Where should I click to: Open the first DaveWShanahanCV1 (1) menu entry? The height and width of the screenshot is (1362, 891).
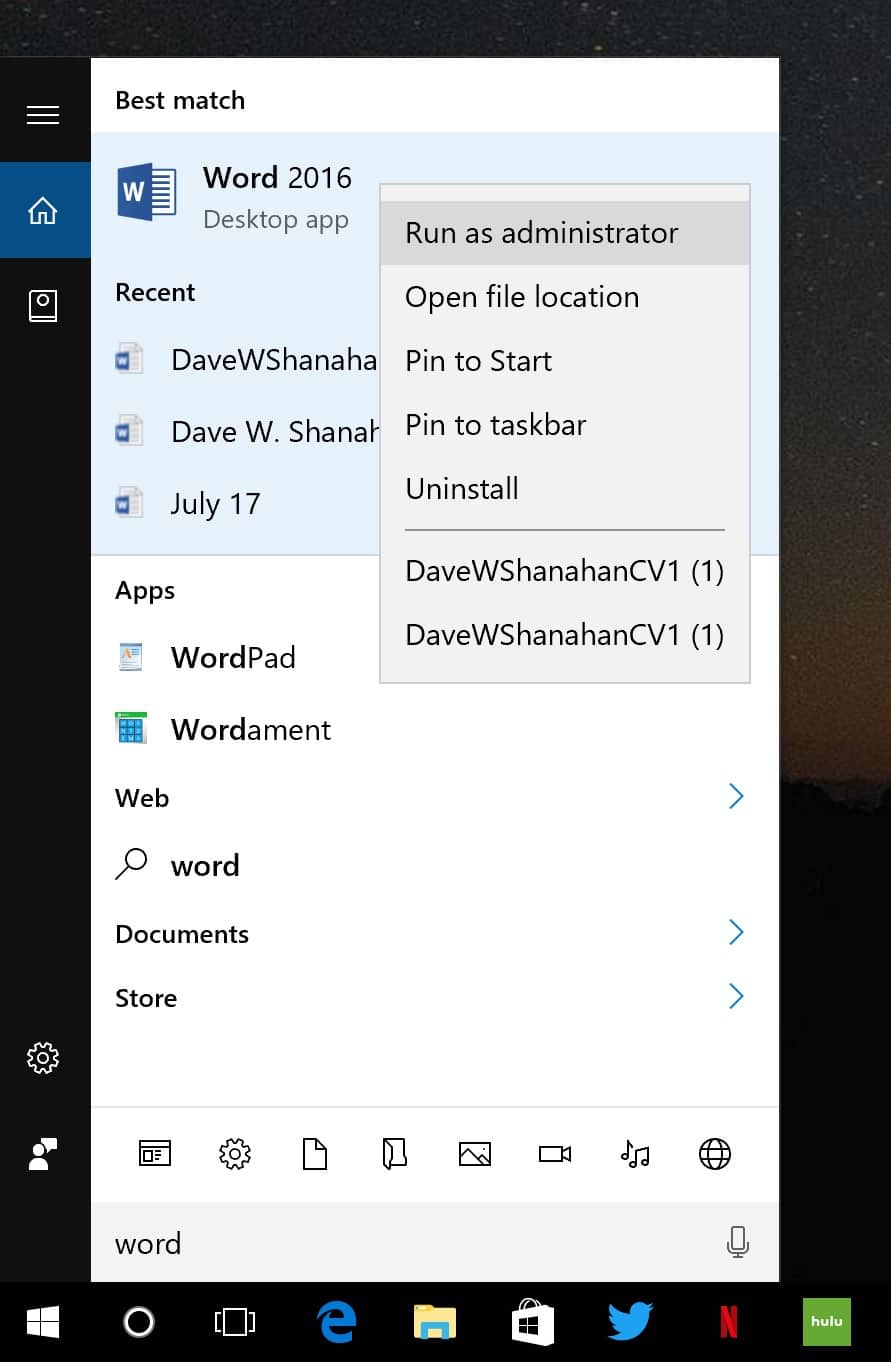565,571
